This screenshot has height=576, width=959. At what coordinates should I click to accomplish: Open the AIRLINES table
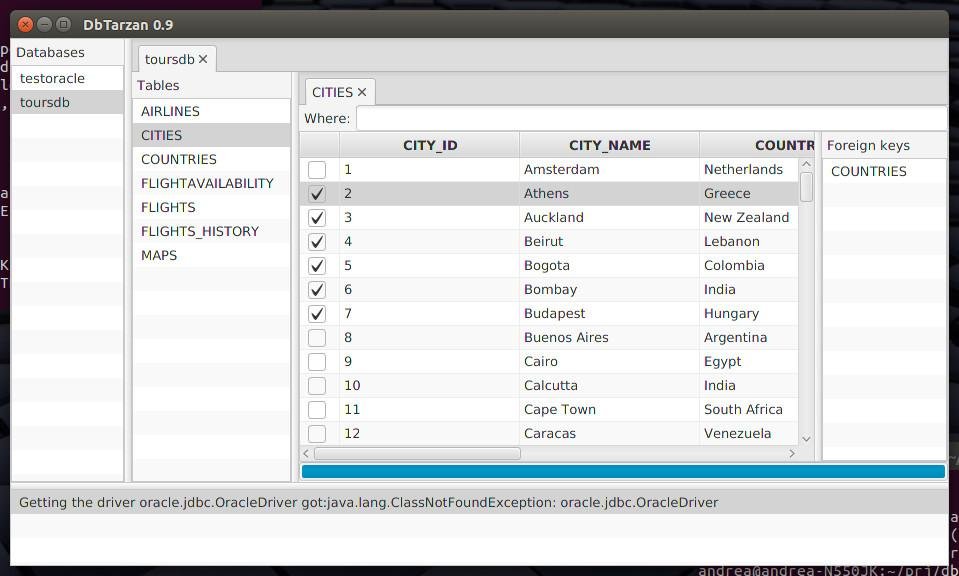click(211, 111)
